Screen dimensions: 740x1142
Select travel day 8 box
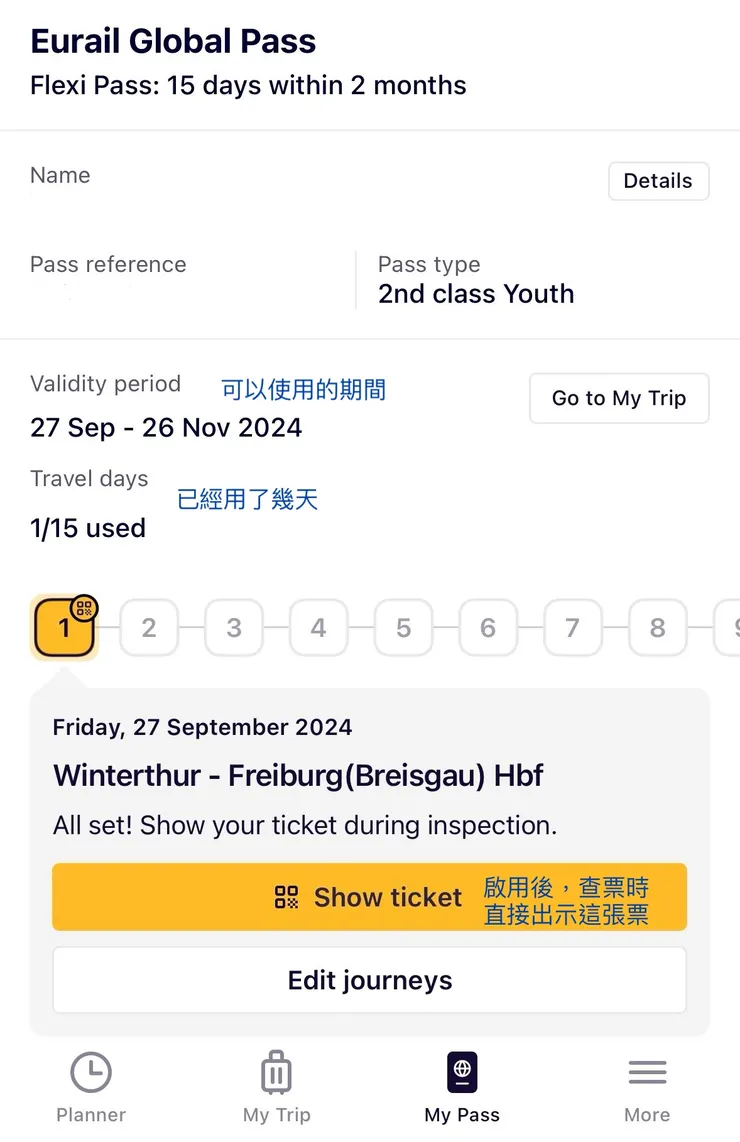click(657, 628)
